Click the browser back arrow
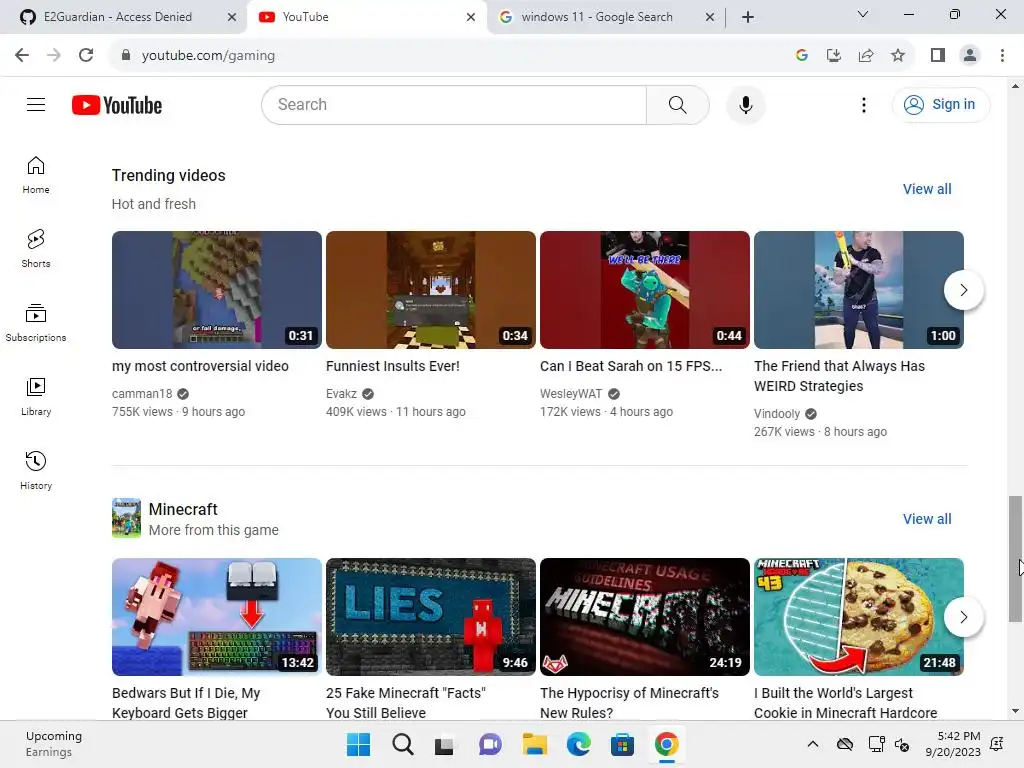The width and height of the screenshot is (1024, 768). pyautogui.click(x=22, y=55)
